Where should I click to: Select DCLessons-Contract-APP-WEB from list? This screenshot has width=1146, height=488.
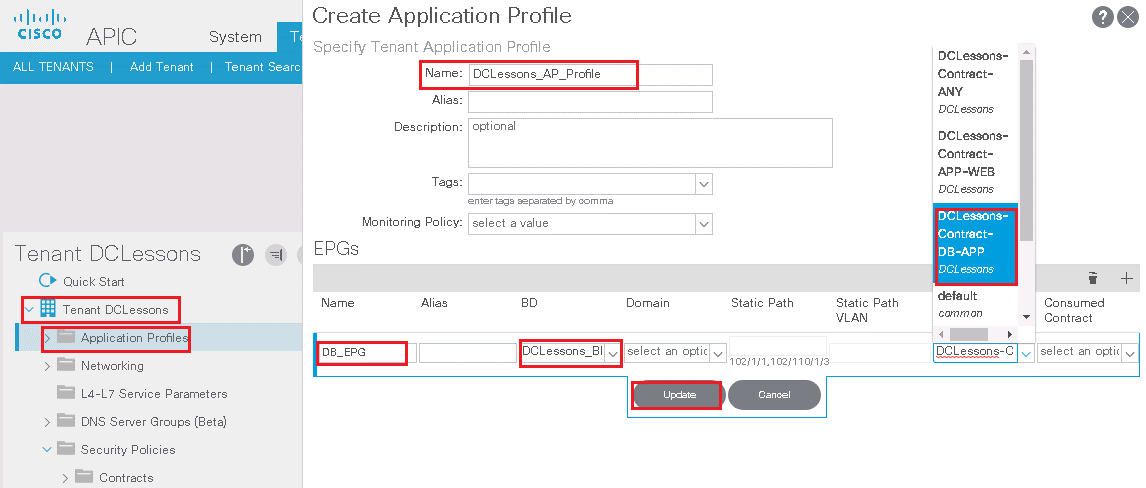(x=974, y=162)
